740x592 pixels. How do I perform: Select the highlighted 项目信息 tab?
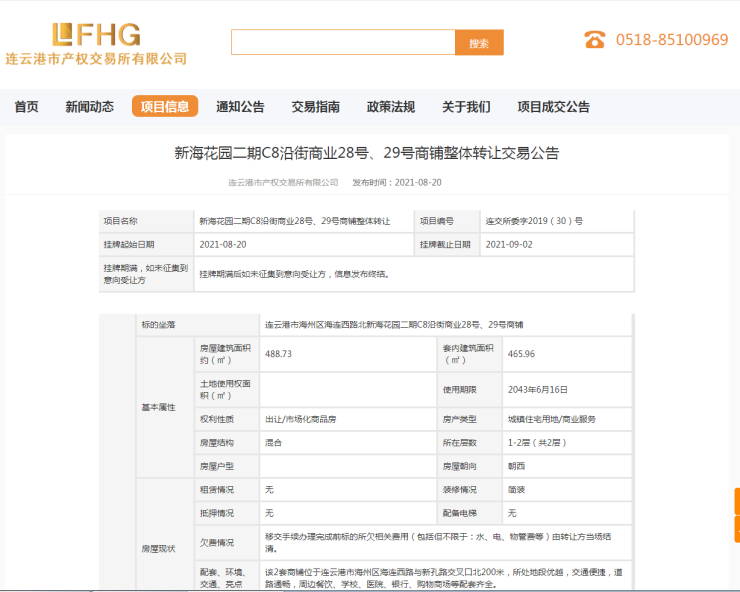pyautogui.click(x=165, y=107)
